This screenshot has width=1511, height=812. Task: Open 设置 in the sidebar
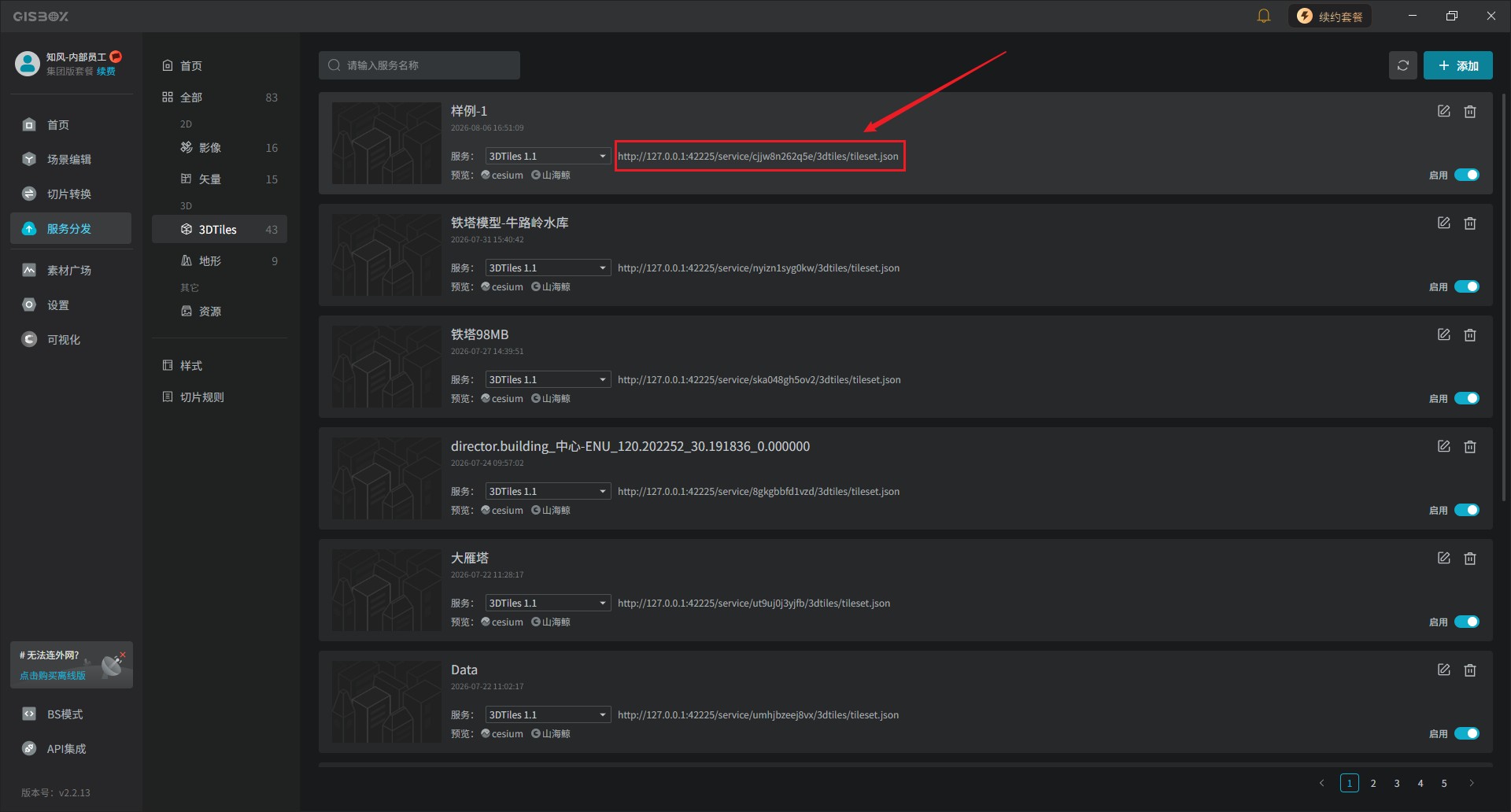(x=71, y=305)
